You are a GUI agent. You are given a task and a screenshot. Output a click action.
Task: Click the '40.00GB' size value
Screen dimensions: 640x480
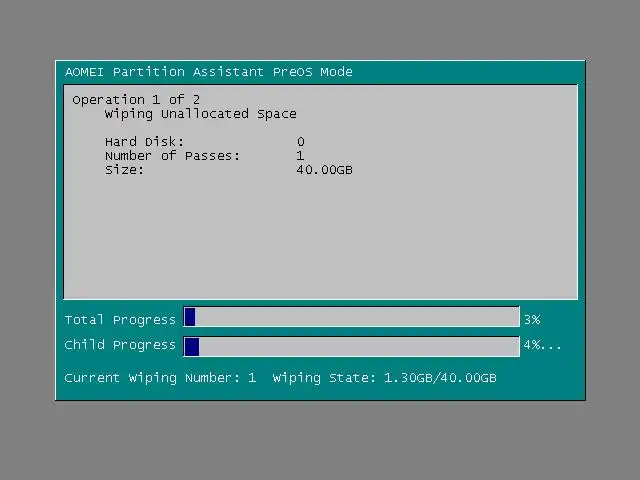tap(324, 170)
